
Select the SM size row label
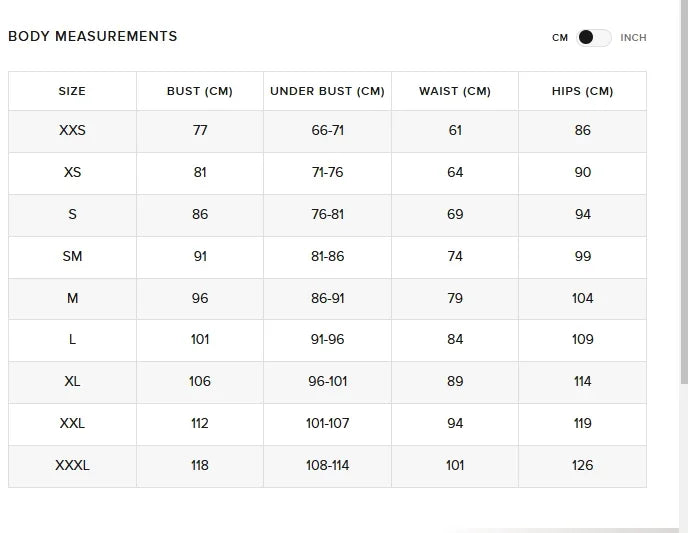point(72,256)
